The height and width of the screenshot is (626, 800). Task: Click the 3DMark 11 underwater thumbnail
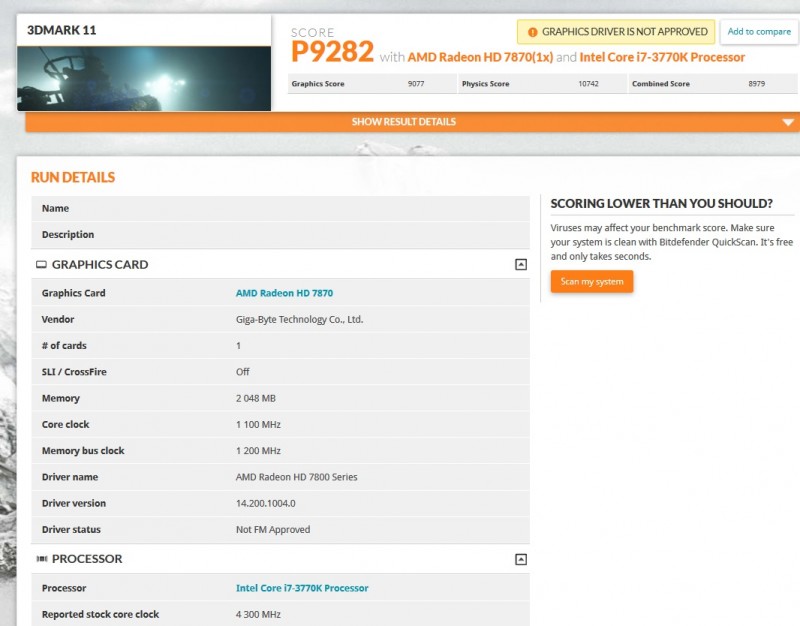tap(144, 79)
